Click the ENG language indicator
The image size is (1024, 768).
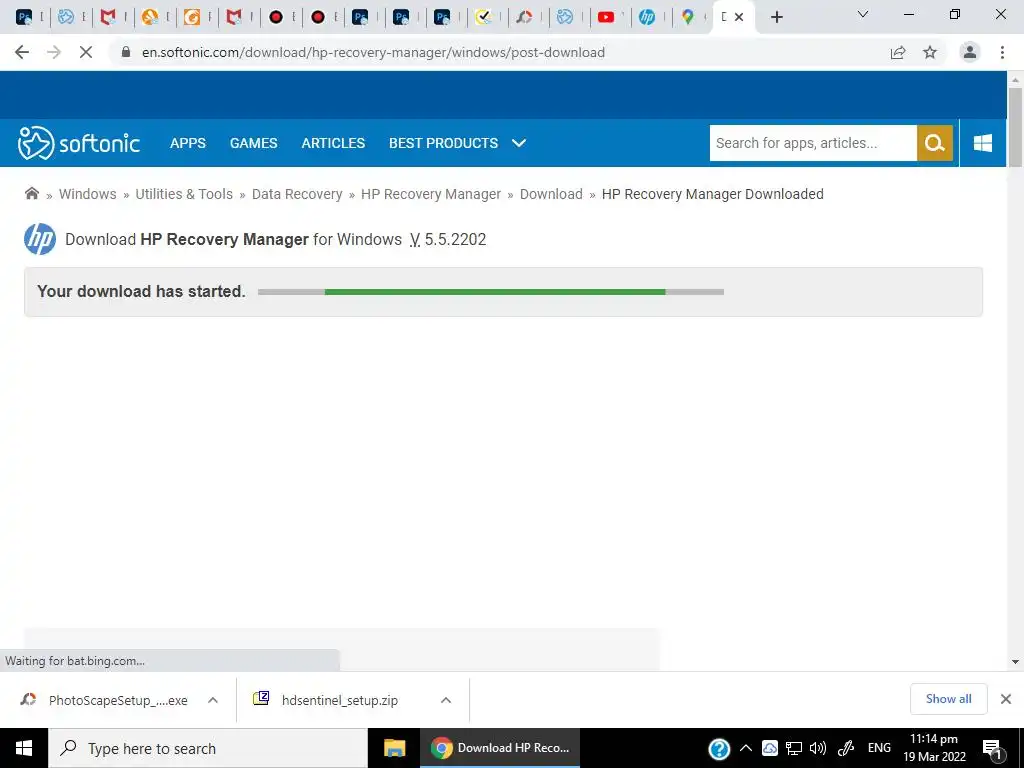coord(879,748)
